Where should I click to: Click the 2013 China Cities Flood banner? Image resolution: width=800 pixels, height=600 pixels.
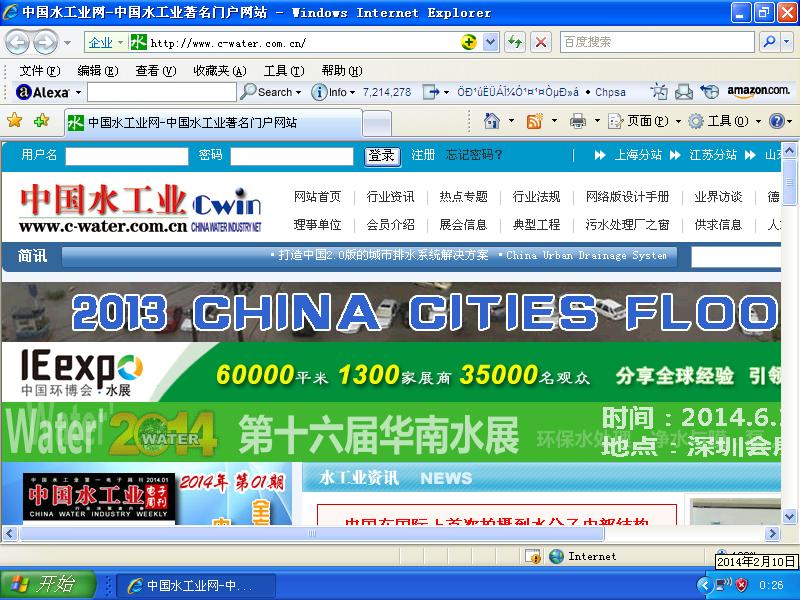click(391, 312)
